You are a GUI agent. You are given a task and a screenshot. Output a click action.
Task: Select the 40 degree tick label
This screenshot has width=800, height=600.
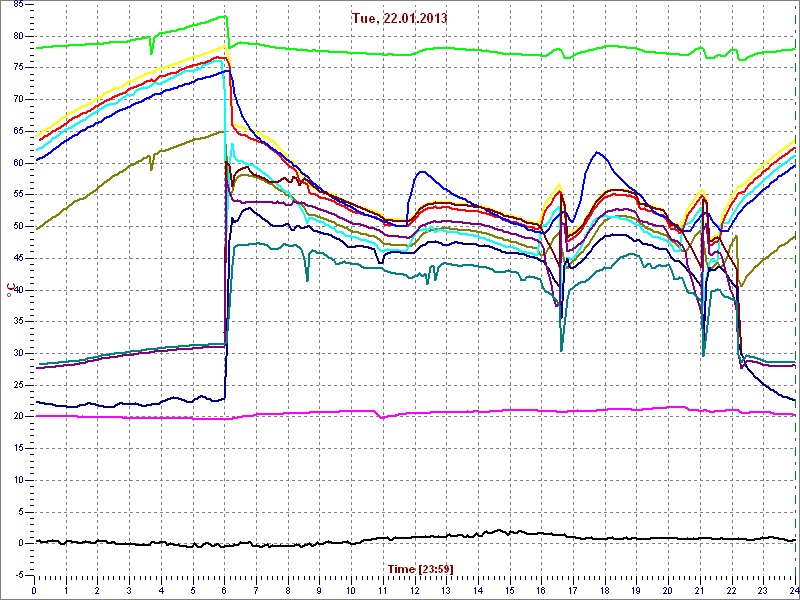click(18, 290)
